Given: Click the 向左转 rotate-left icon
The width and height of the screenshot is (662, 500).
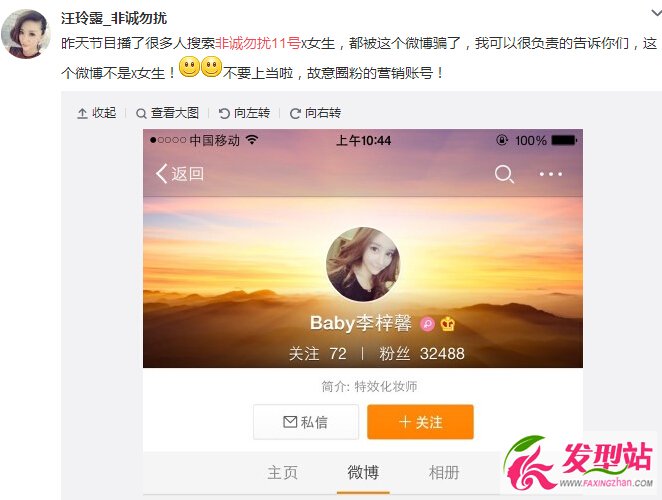Looking at the screenshot, I should point(224,113).
